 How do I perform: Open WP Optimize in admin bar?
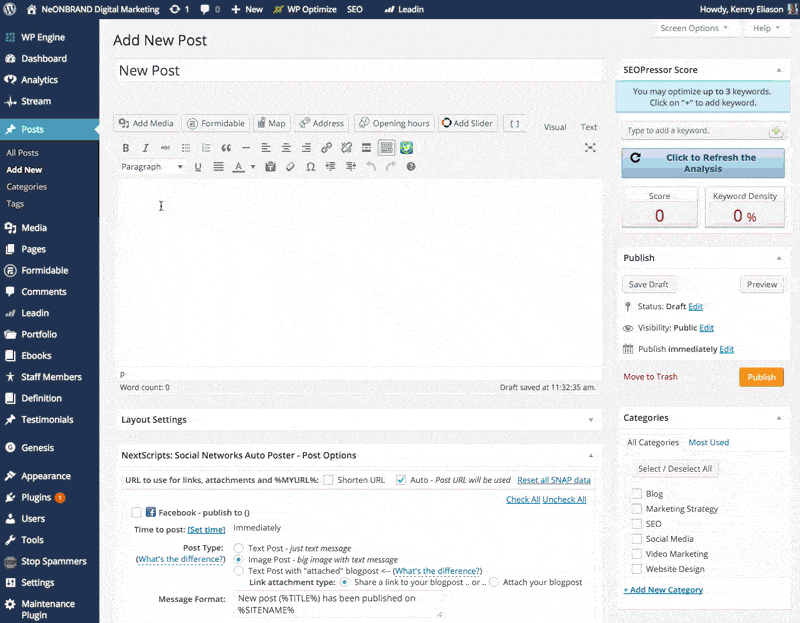pyautogui.click(x=305, y=9)
